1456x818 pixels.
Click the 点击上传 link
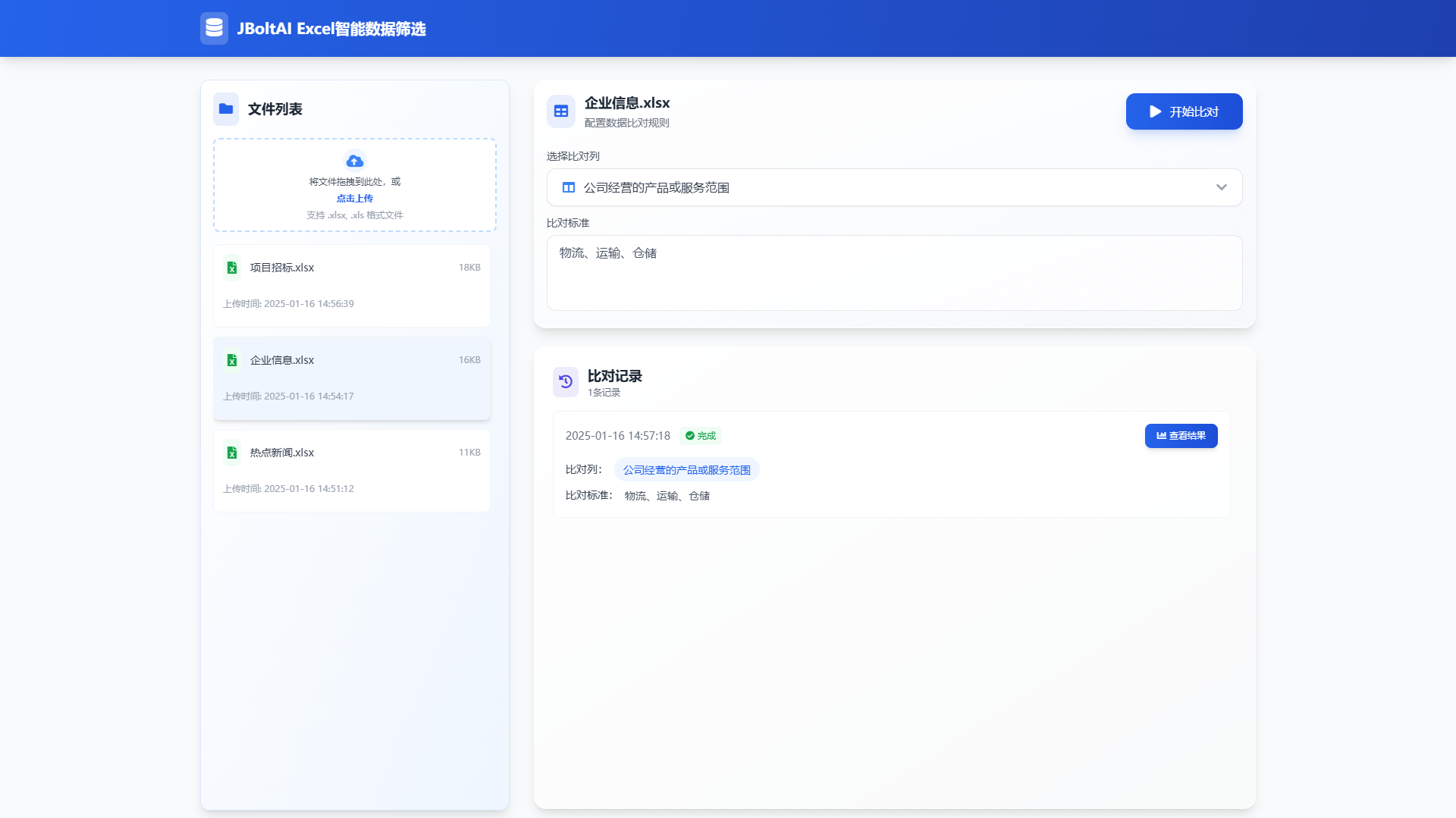pos(355,199)
